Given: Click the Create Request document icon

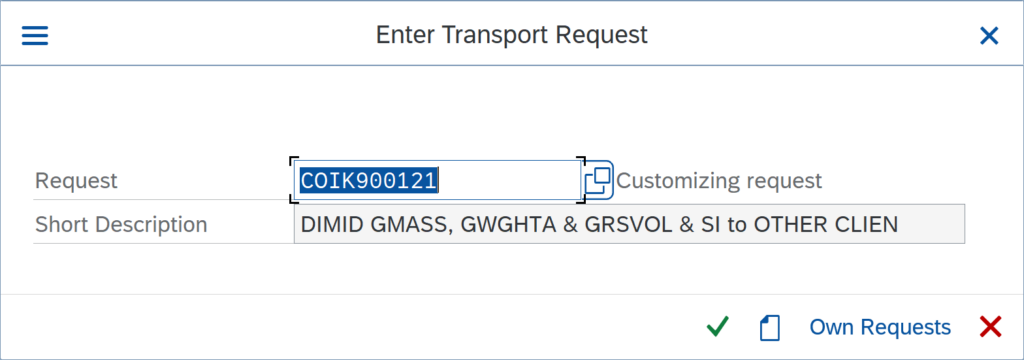Looking at the screenshot, I should [x=770, y=327].
